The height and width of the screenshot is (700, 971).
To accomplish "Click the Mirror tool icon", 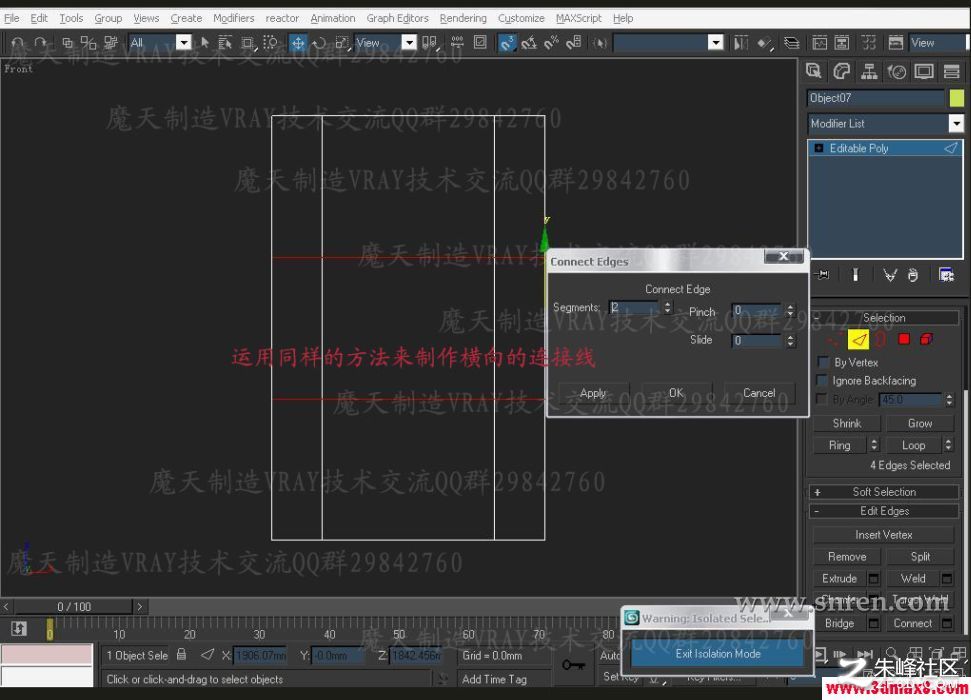I will tap(741, 43).
